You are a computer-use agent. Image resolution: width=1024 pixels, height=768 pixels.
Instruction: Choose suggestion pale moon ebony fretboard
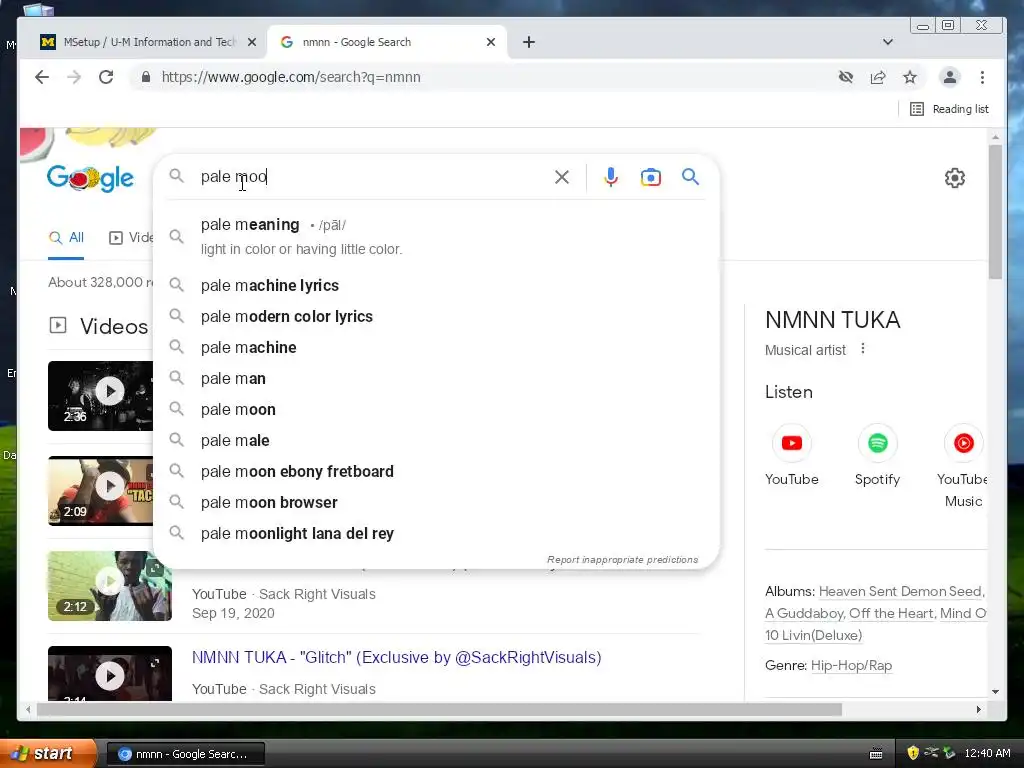(436, 472)
